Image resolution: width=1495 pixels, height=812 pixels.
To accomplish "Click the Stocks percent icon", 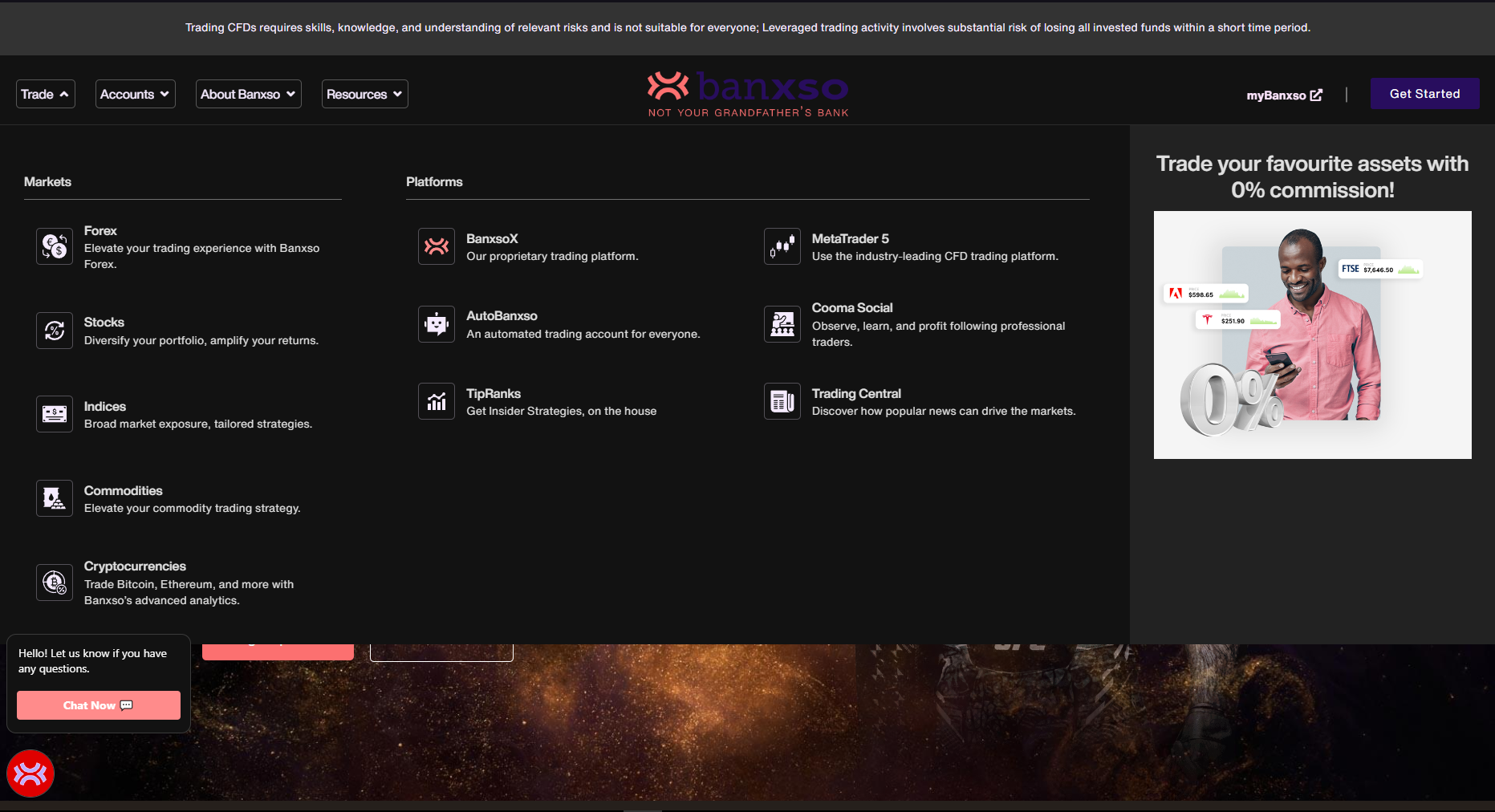I will pyautogui.click(x=55, y=331).
